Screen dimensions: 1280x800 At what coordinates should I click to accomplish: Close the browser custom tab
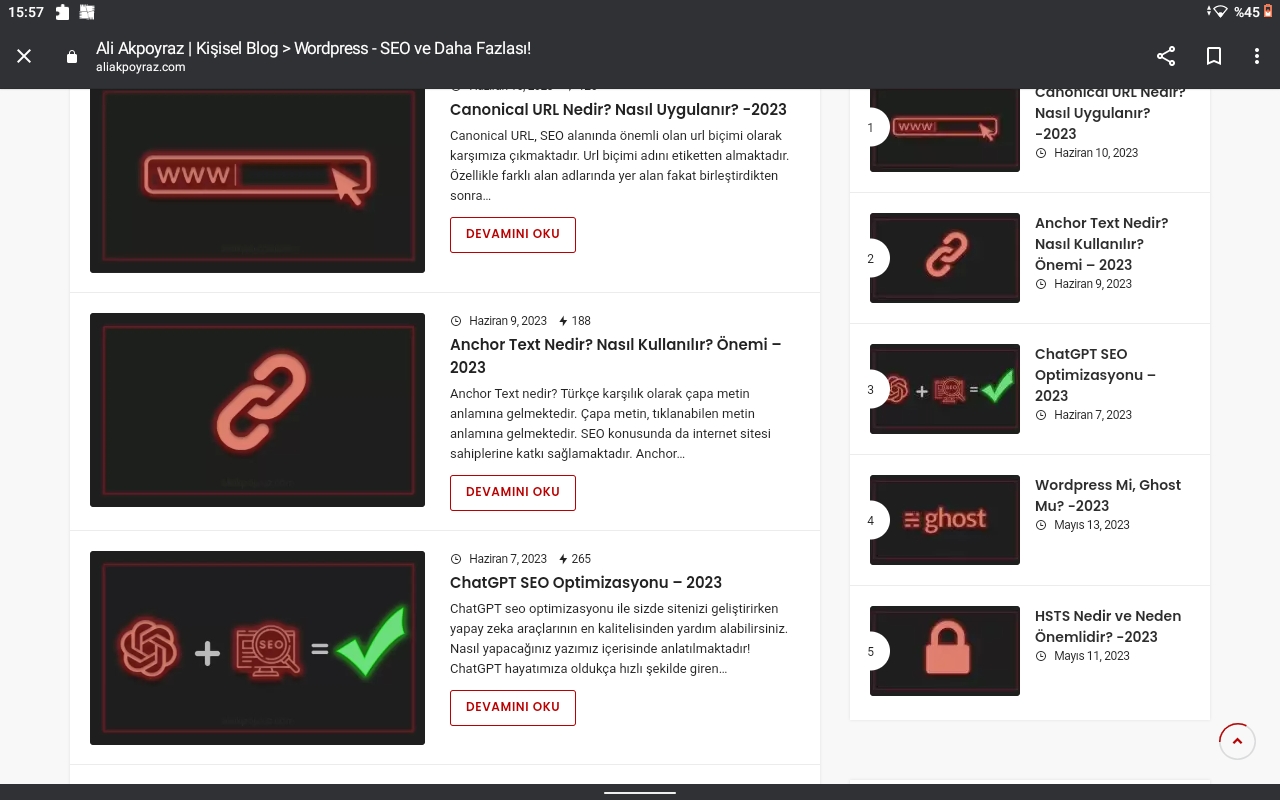click(x=24, y=57)
